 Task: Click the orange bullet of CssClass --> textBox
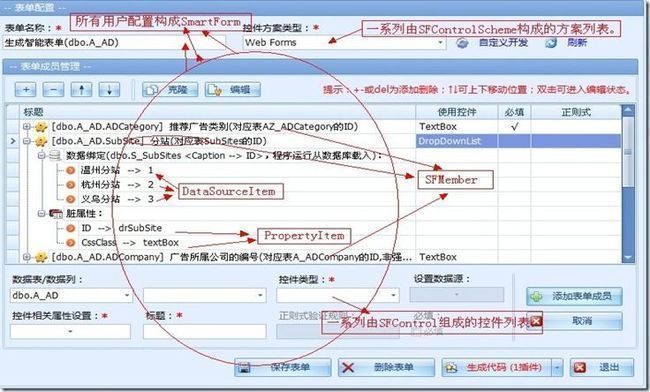[x=70, y=243]
